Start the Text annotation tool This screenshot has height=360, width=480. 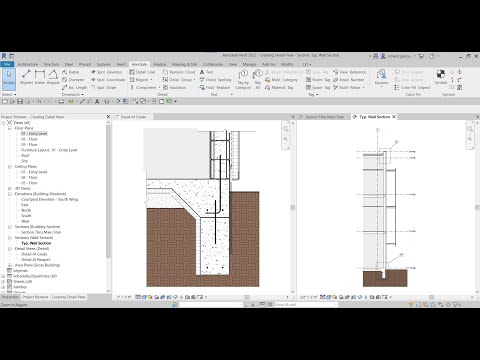[206, 72]
